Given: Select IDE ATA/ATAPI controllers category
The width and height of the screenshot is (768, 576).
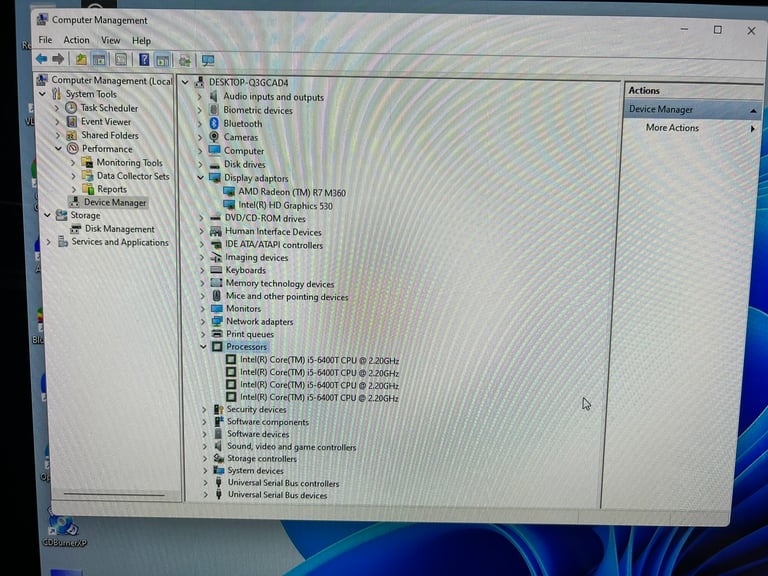Looking at the screenshot, I should 274,245.
